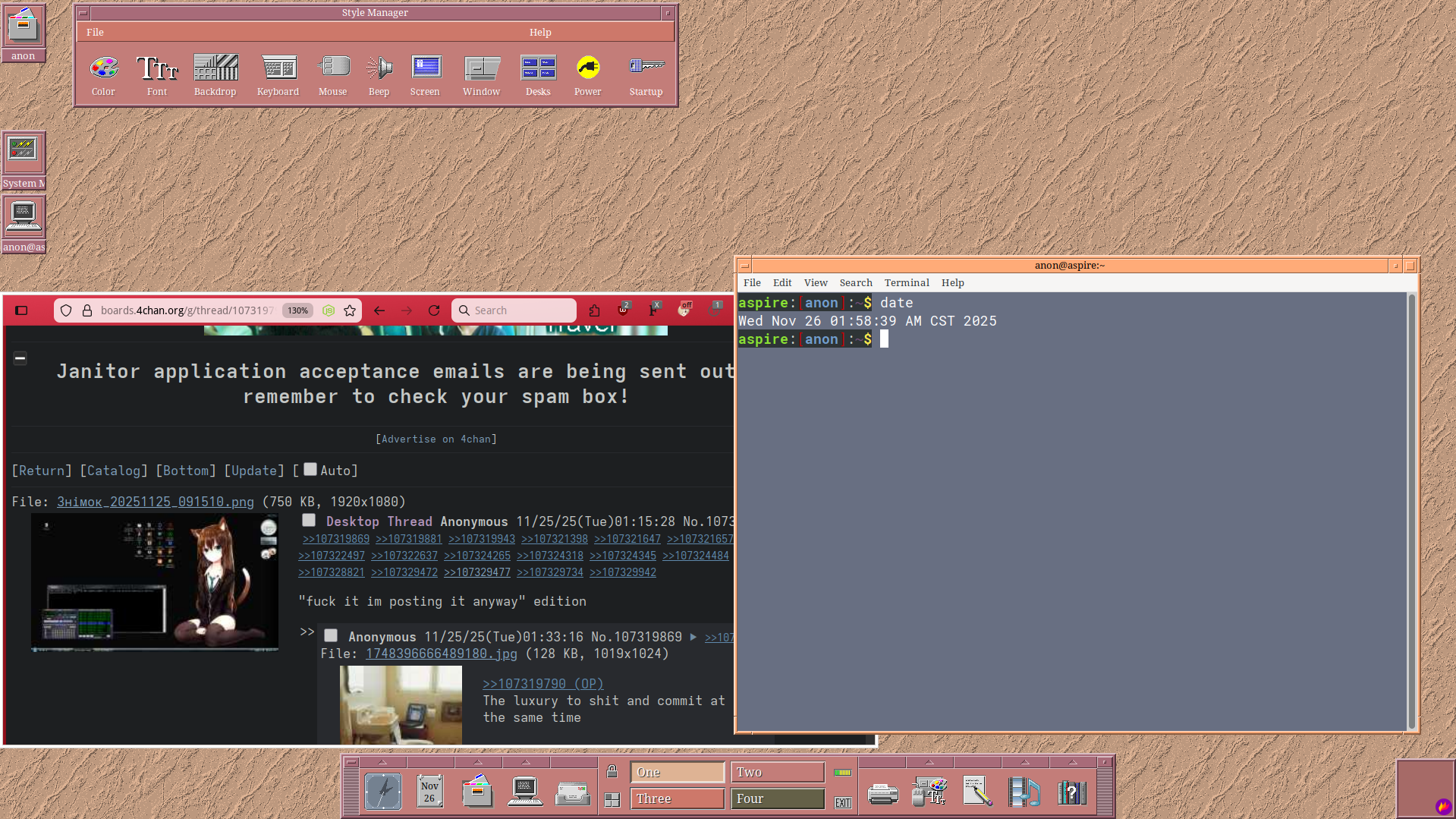Expand the subpanel arrow above the terminal icon
The width and height of the screenshot is (1456, 819).
526,762
